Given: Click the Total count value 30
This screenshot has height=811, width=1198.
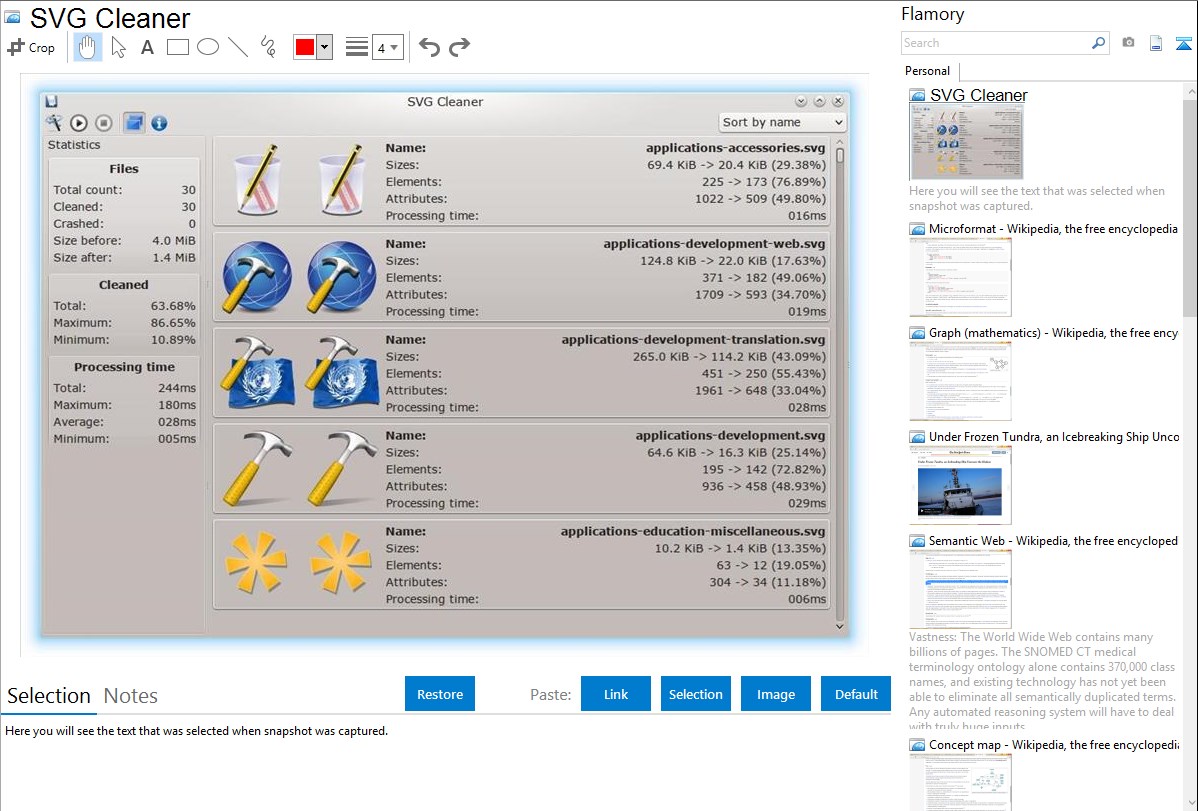Looking at the screenshot, I should coord(188,190).
